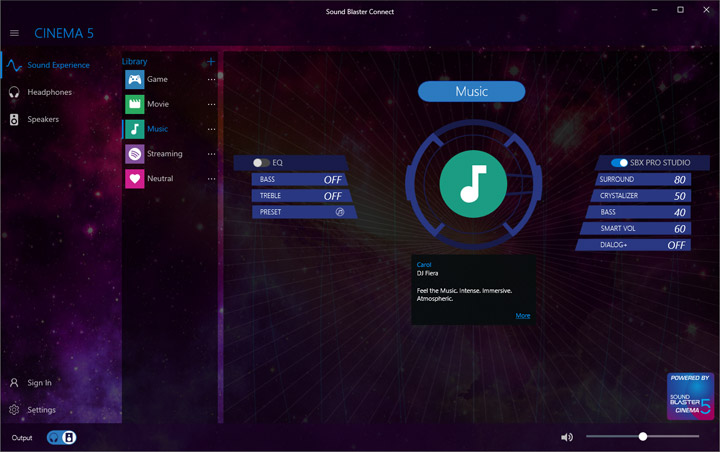Click the Powered by Sound Blaster Cinema 5 logo
The height and width of the screenshot is (452, 720).
coord(690,396)
